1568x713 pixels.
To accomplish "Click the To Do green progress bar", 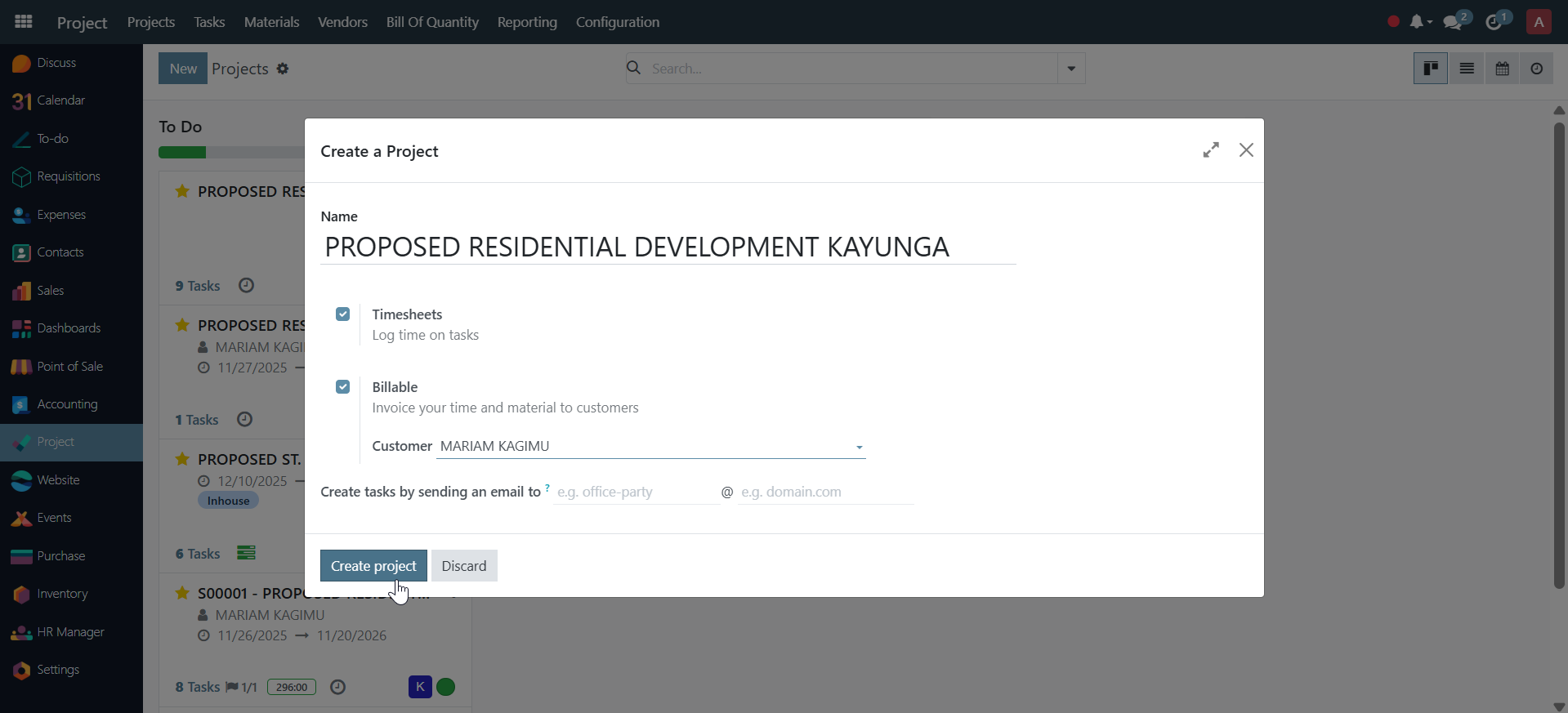I will point(182,153).
